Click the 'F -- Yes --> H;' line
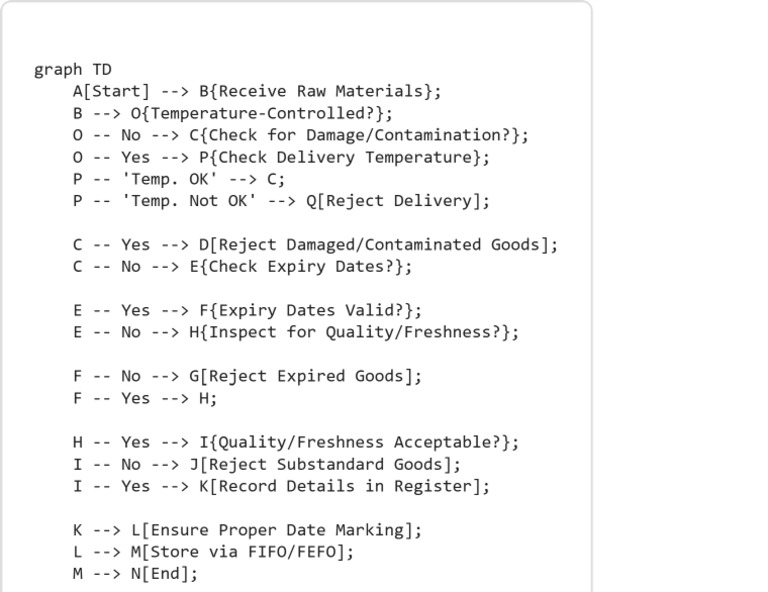Image resolution: width=768 pixels, height=592 pixels. pos(145,398)
